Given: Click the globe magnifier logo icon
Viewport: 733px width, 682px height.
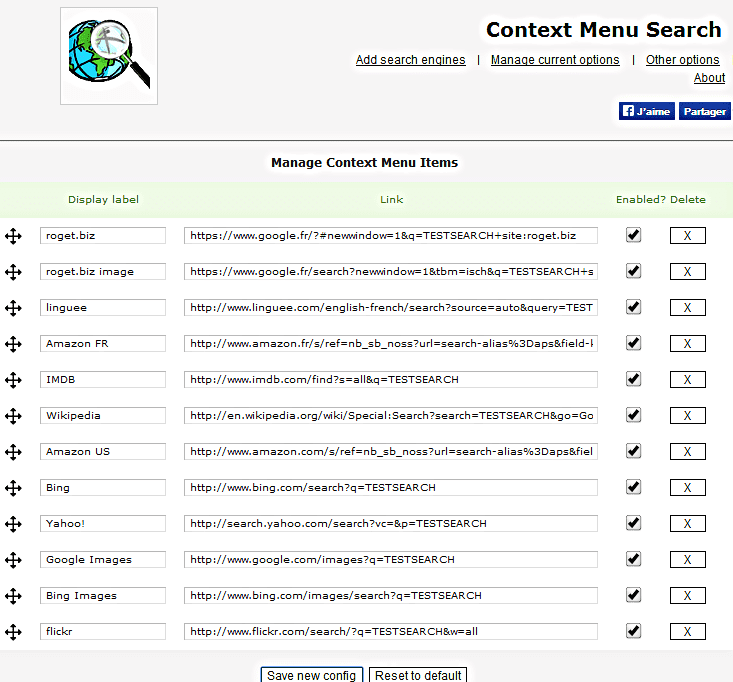Looking at the screenshot, I should (109, 56).
